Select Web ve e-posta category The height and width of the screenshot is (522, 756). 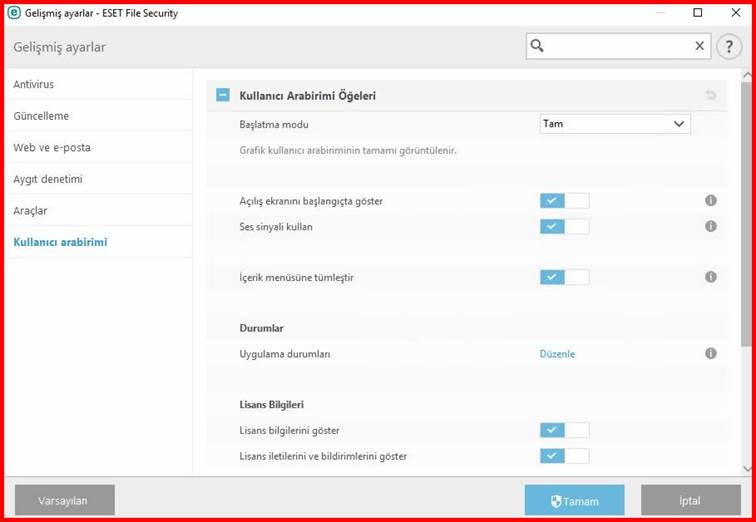98,147
